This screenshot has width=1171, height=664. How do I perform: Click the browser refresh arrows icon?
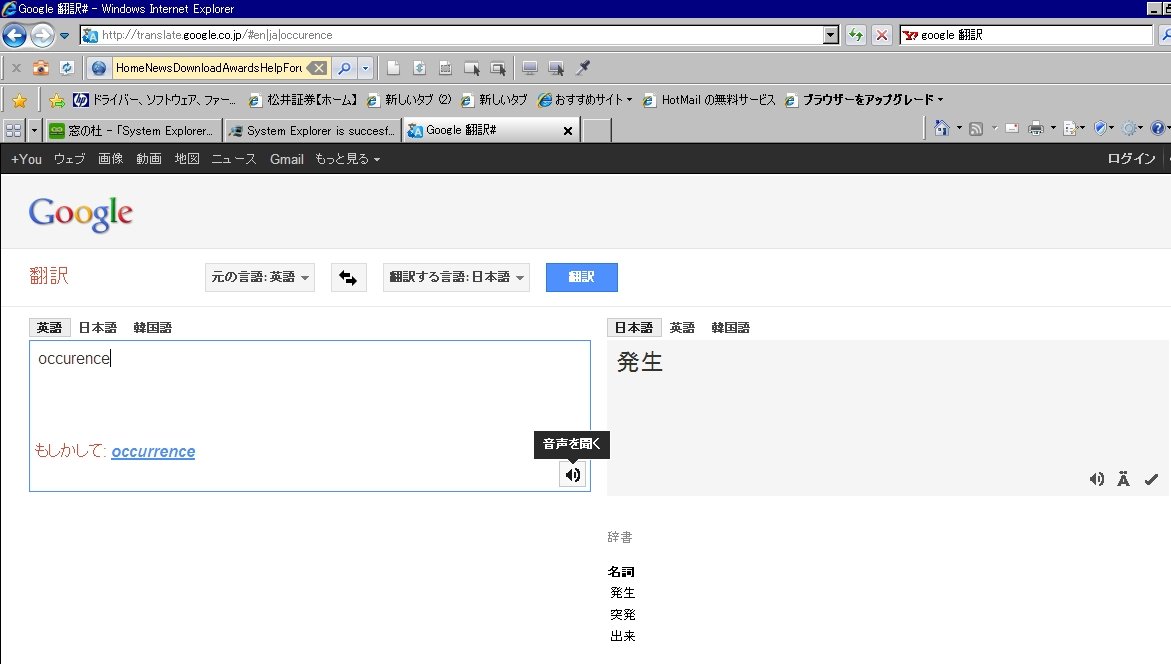pos(856,35)
